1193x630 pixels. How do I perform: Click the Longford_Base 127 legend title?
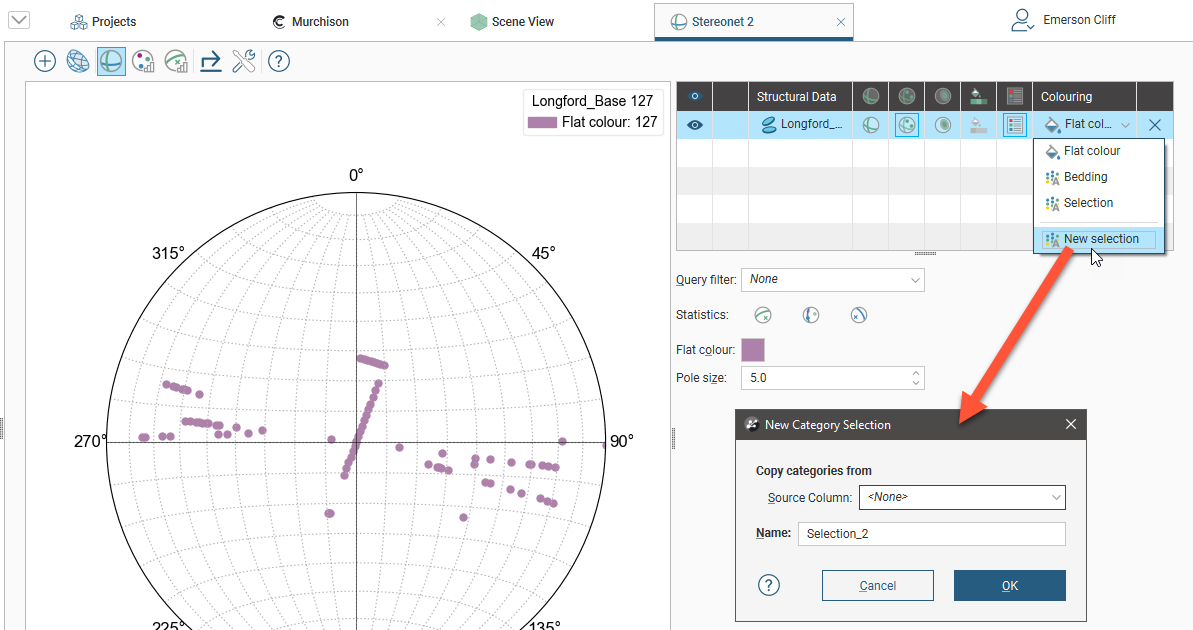point(593,101)
